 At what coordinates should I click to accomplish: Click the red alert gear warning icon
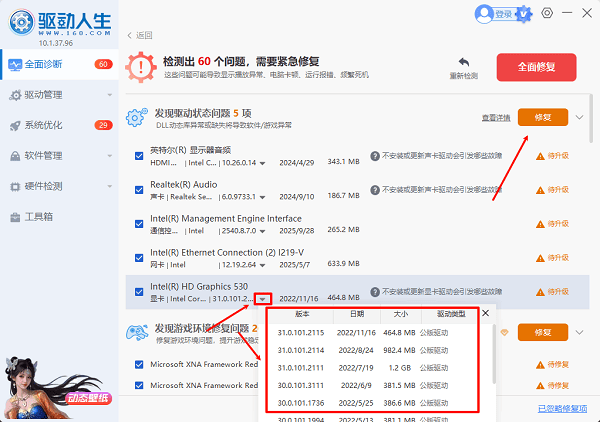click(x=141, y=67)
